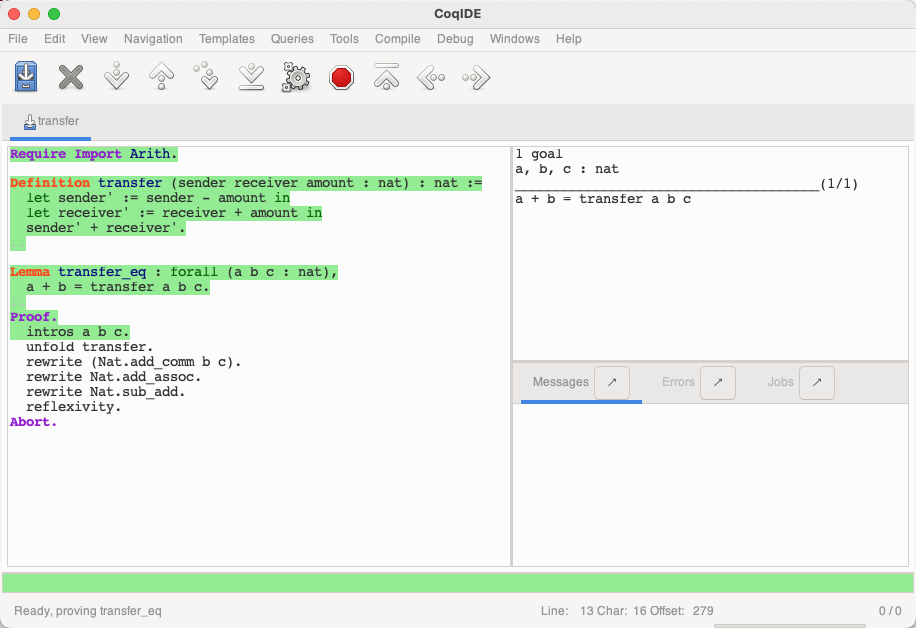Step forward one command using down-arrow icon
916x628 pixels.
coord(116,77)
